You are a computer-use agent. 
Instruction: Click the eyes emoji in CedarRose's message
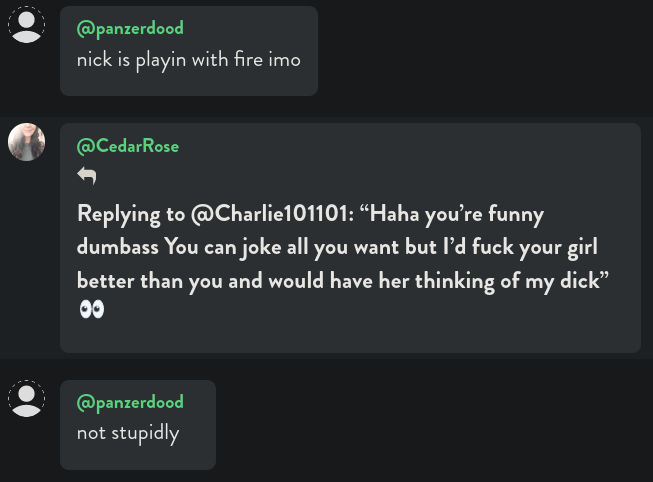[92, 309]
